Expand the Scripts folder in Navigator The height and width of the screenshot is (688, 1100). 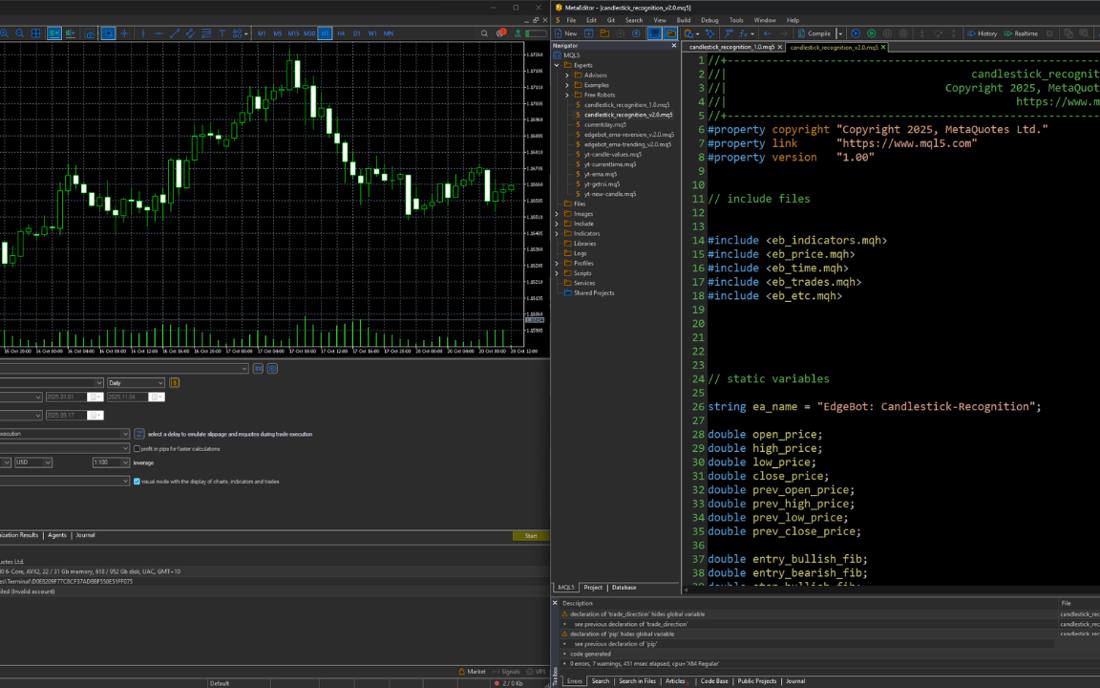558,274
